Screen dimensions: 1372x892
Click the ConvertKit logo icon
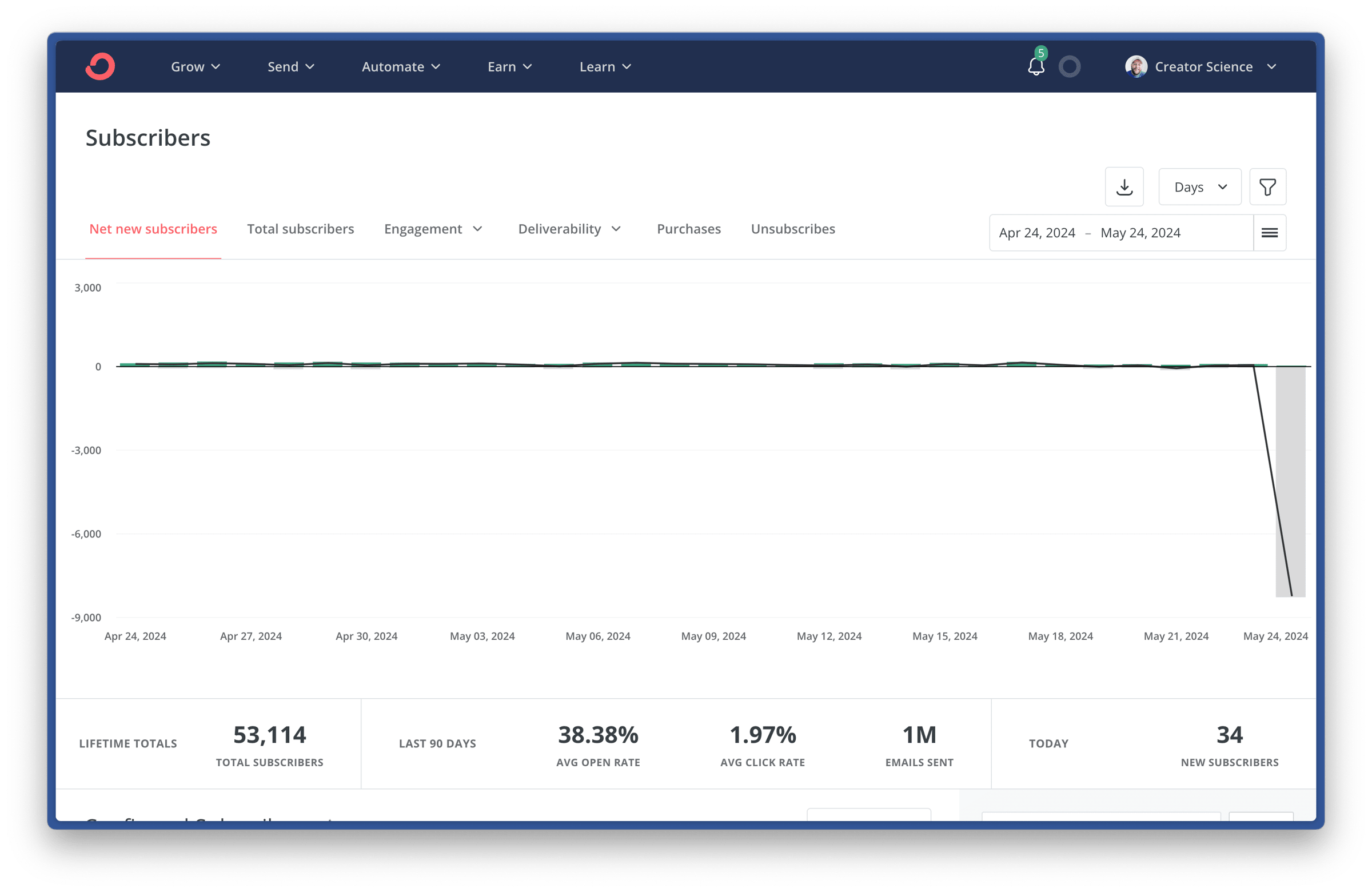click(x=100, y=66)
